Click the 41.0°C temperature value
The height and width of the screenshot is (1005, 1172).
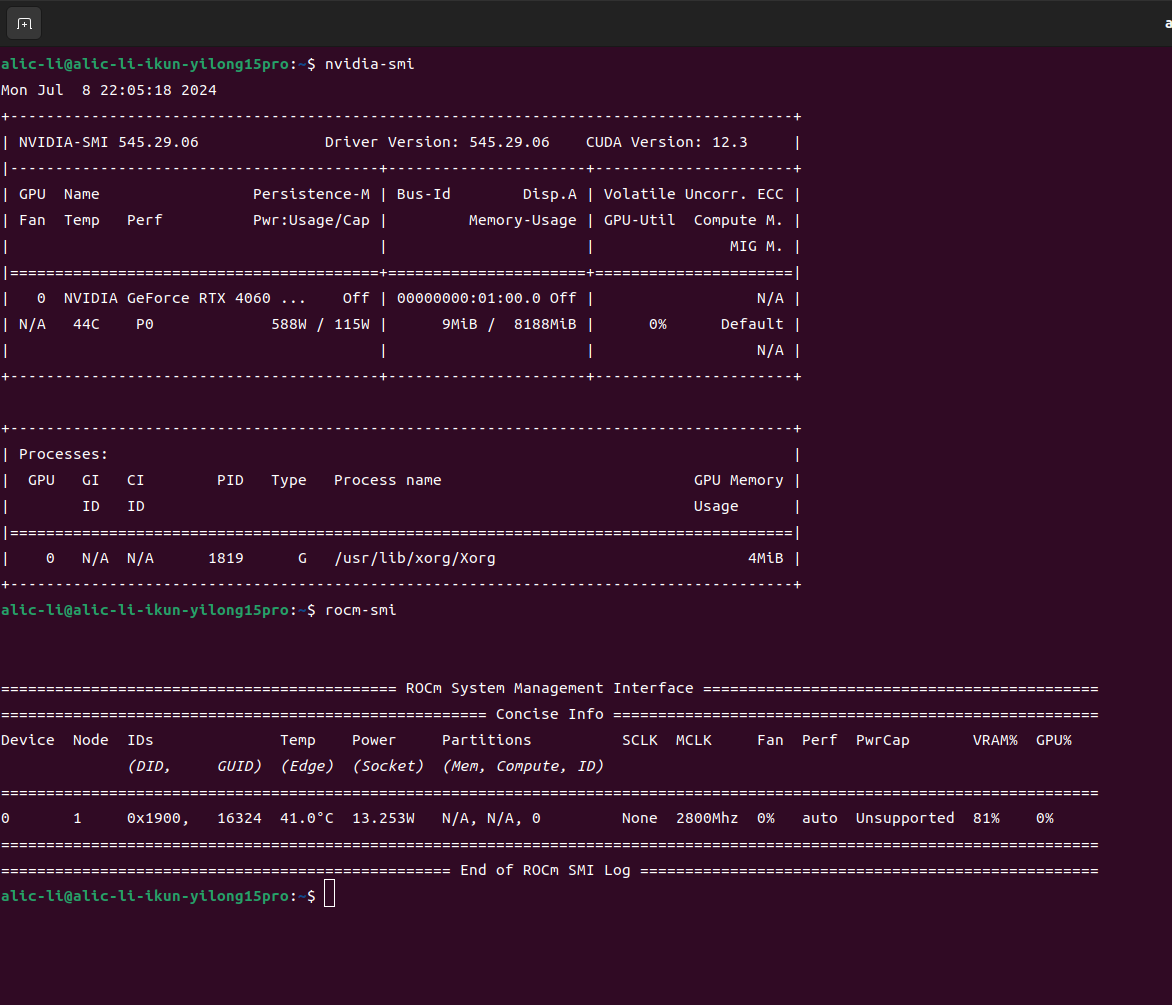[306, 818]
